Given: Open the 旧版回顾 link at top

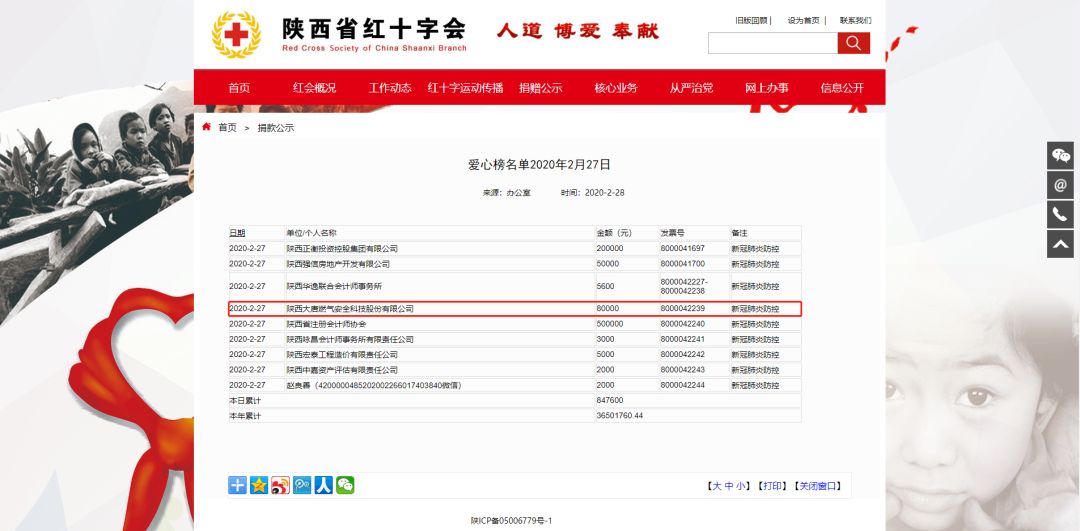Looking at the screenshot, I should click(751, 20).
